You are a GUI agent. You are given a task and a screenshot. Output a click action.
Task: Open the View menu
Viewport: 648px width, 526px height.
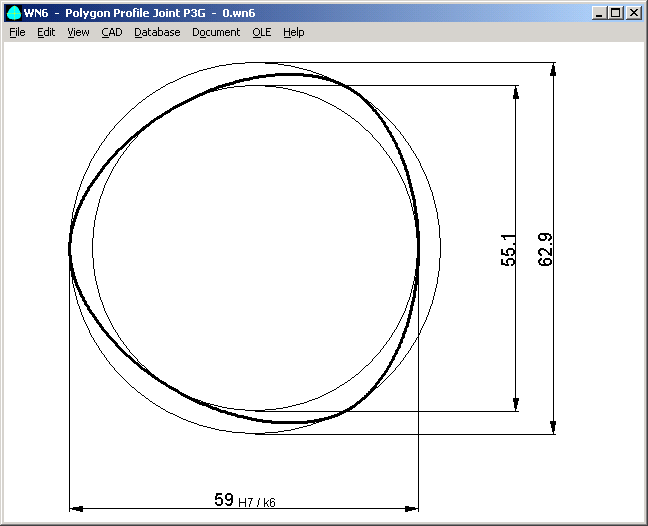(78, 32)
